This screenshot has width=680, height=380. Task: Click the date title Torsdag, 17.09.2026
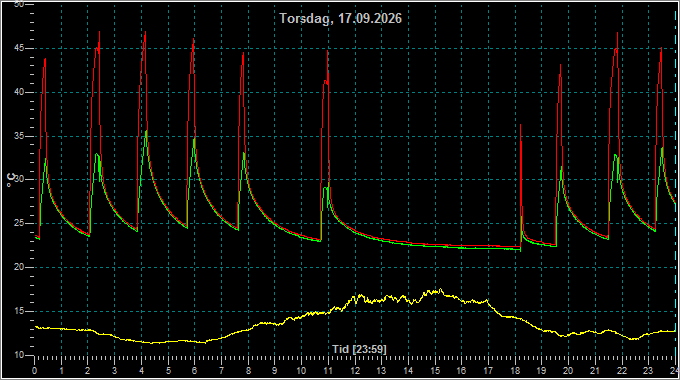(340, 19)
